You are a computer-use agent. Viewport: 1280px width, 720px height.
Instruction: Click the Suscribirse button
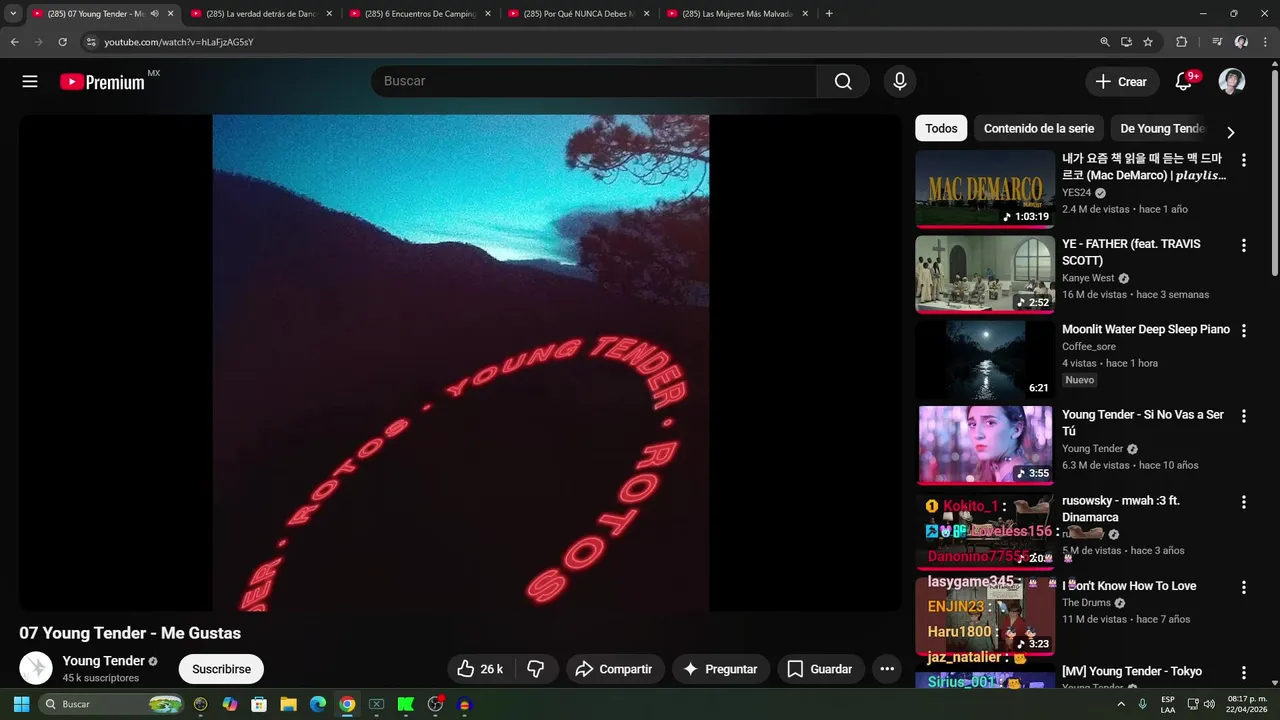tap(221, 669)
